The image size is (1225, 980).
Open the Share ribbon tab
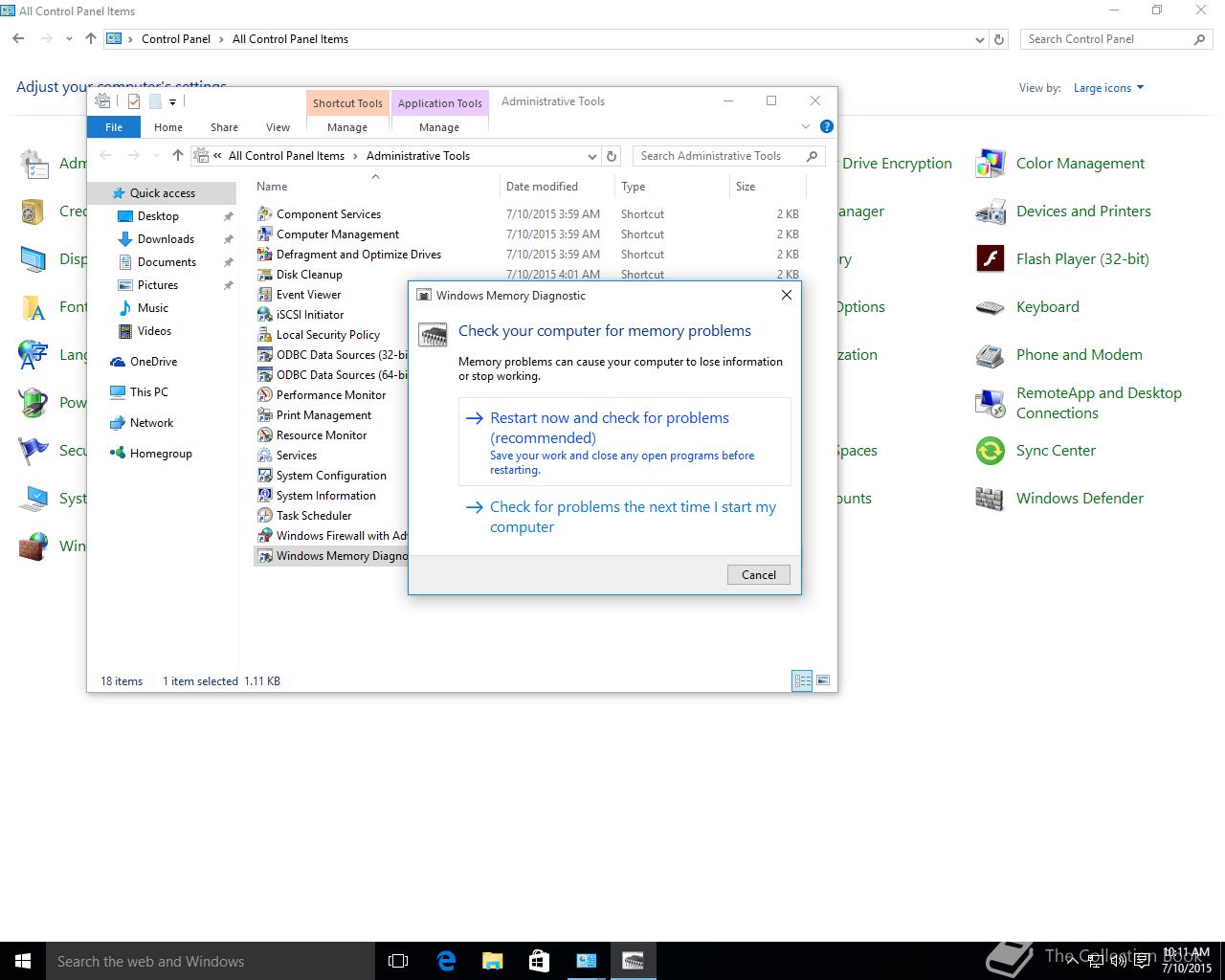pyautogui.click(x=224, y=126)
